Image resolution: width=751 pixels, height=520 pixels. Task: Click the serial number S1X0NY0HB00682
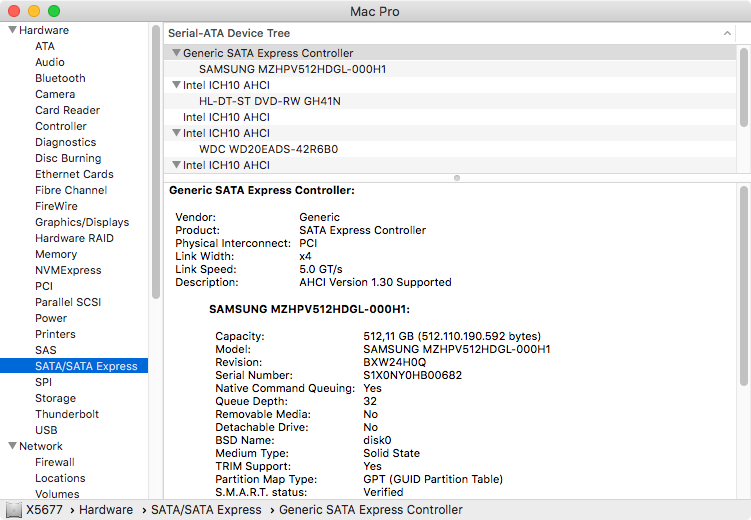pos(413,375)
